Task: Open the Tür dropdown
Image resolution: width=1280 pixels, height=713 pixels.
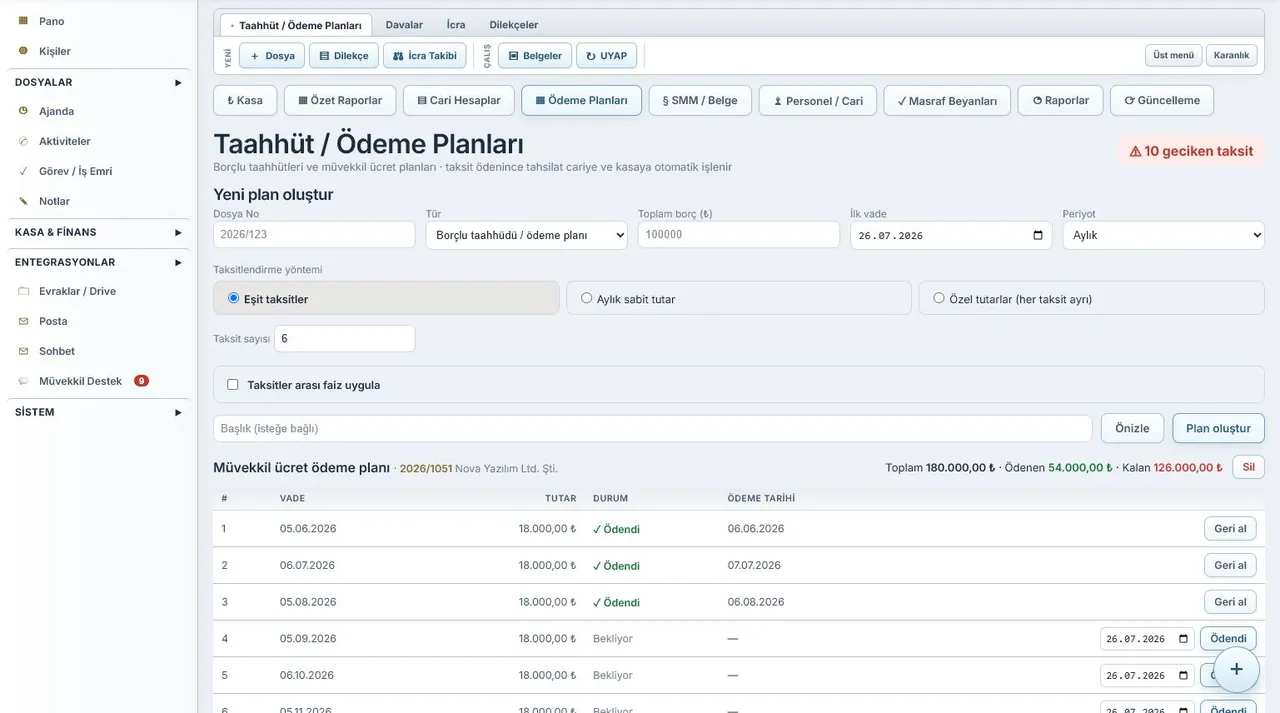Action: (x=527, y=235)
